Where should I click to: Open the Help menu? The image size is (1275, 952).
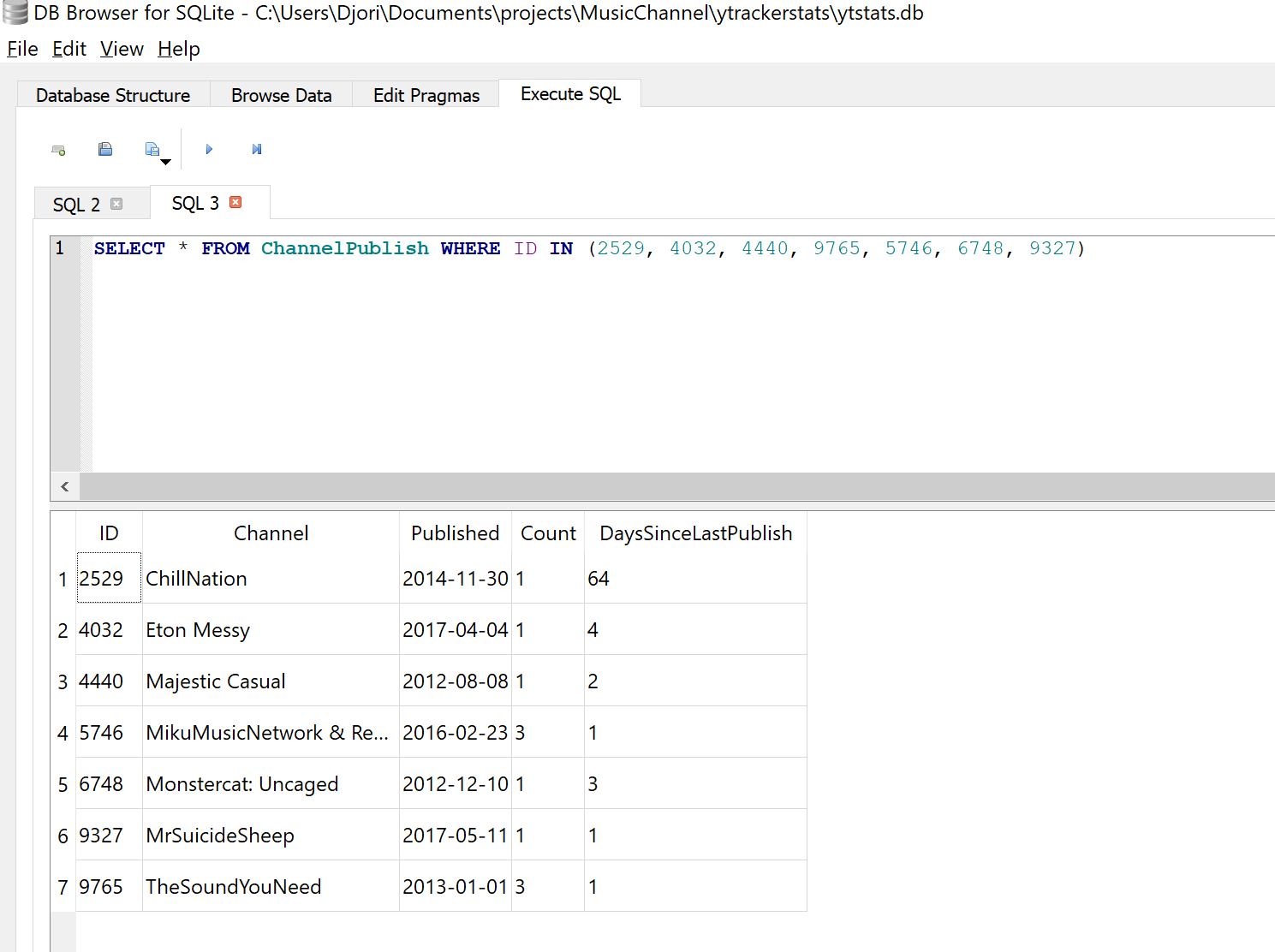pyautogui.click(x=178, y=49)
